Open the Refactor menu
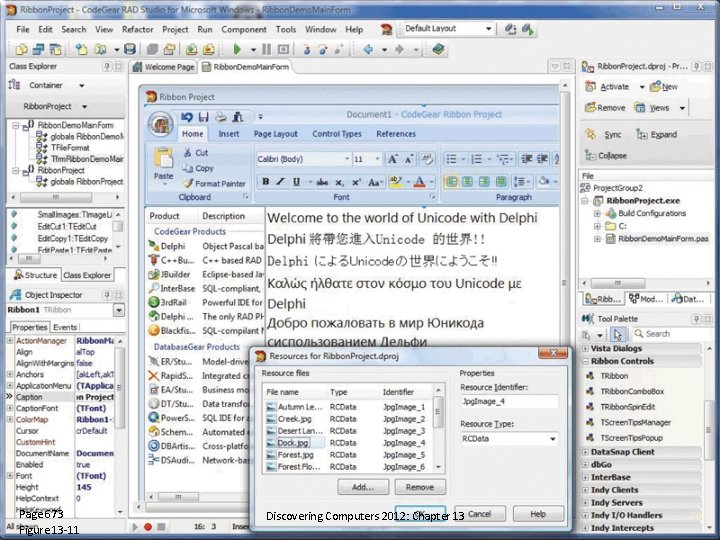 click(x=137, y=29)
